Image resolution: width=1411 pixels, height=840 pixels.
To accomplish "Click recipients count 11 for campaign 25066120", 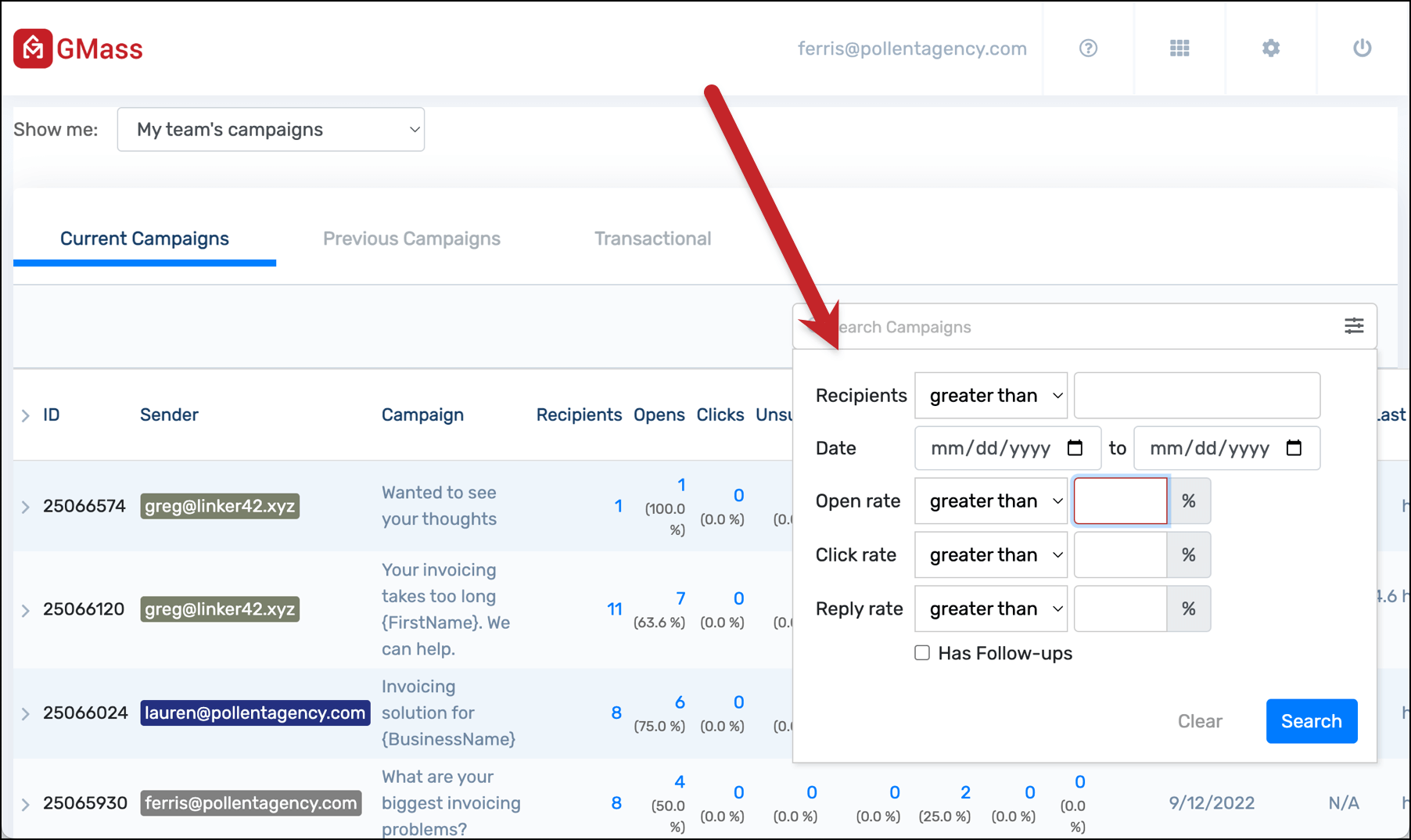I will click(x=615, y=609).
